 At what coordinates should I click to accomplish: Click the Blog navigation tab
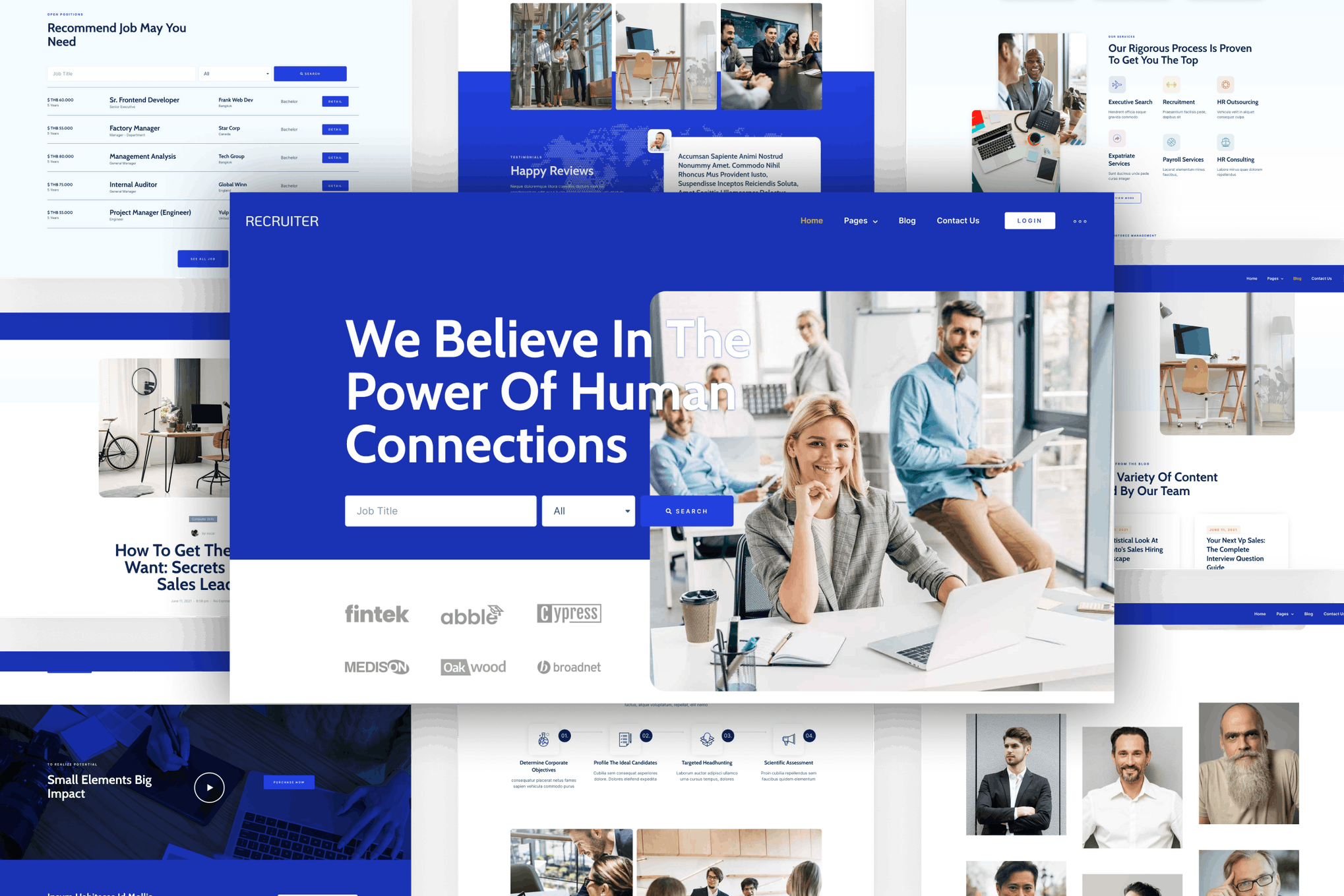coord(906,221)
